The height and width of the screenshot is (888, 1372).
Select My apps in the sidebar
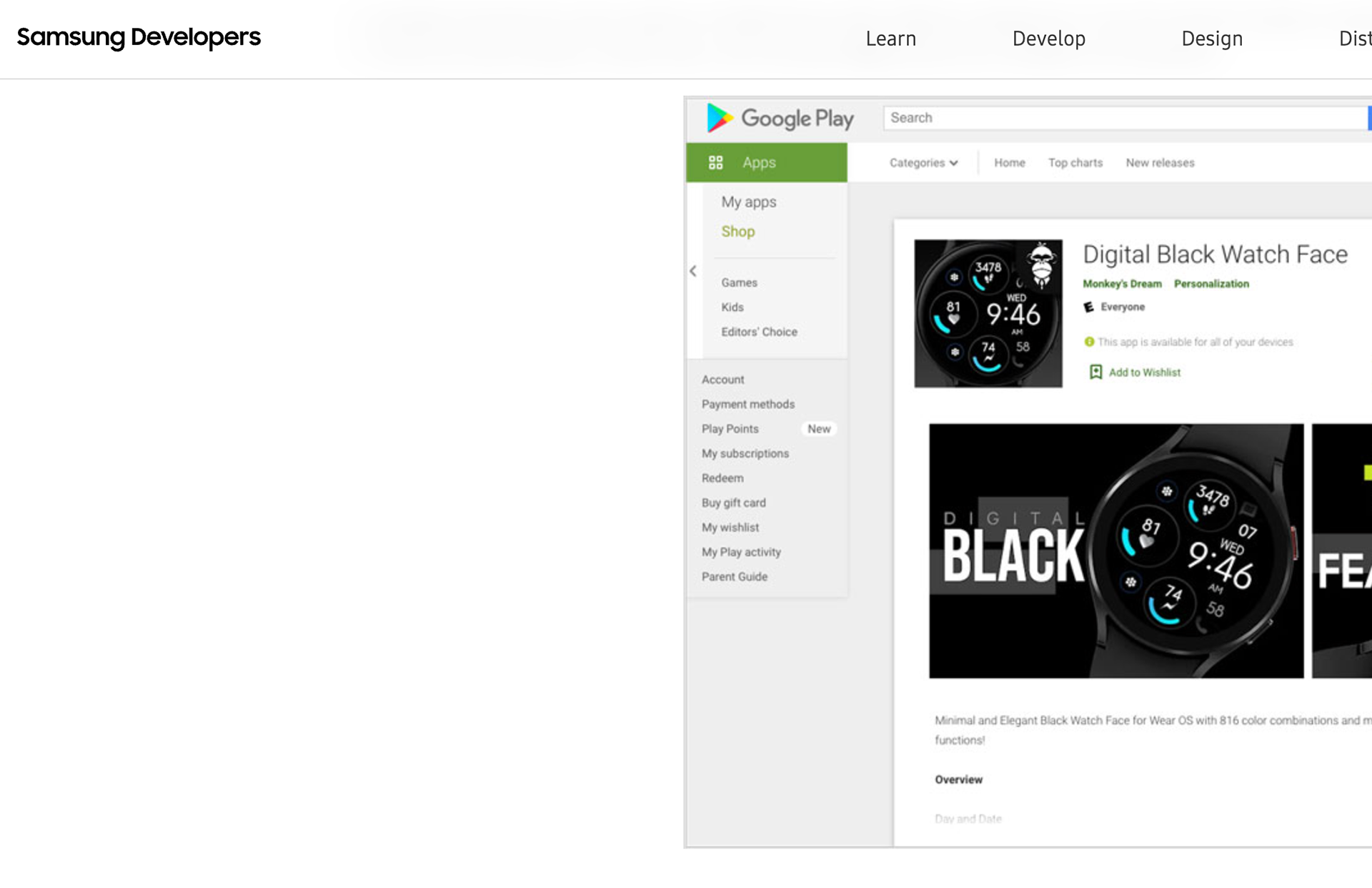click(748, 202)
